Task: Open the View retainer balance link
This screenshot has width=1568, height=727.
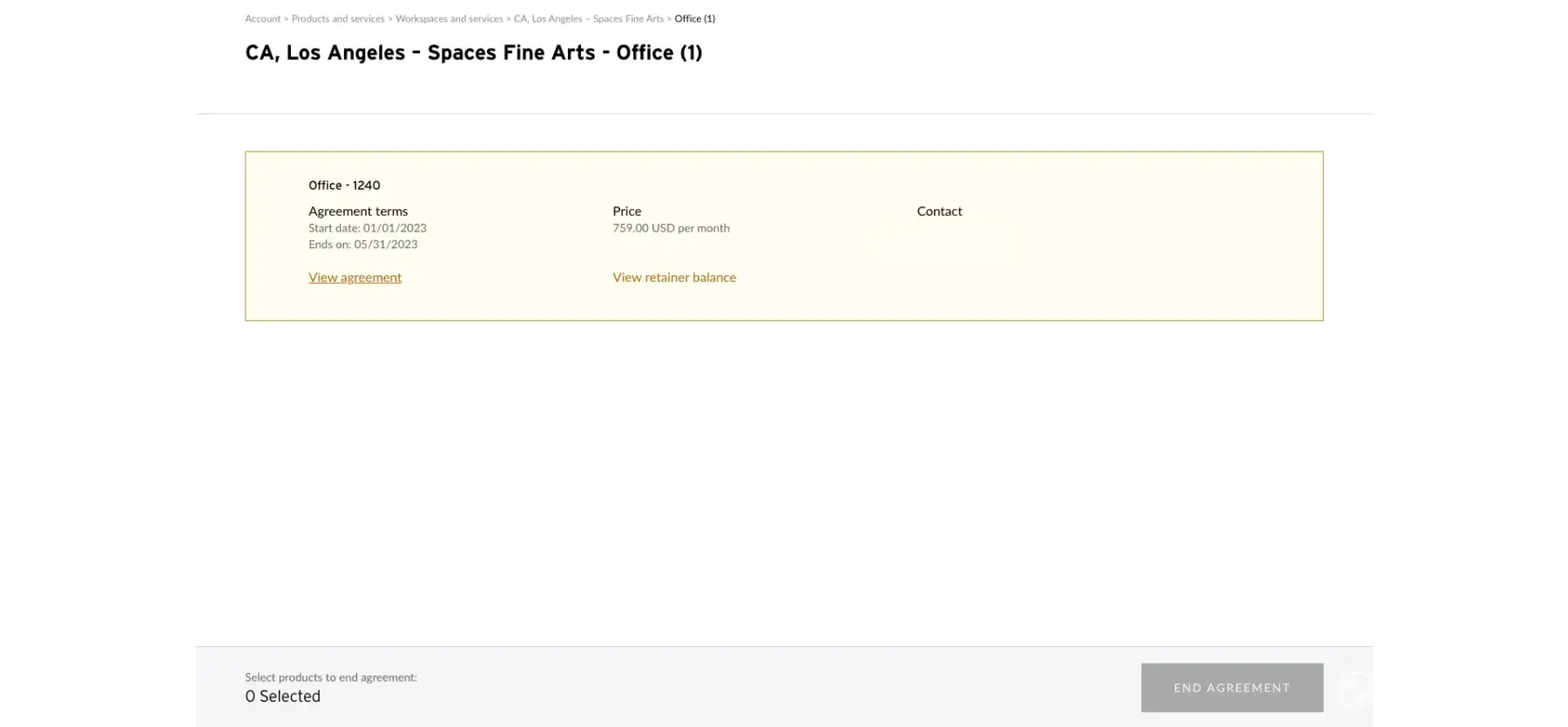Action: pyautogui.click(x=674, y=277)
